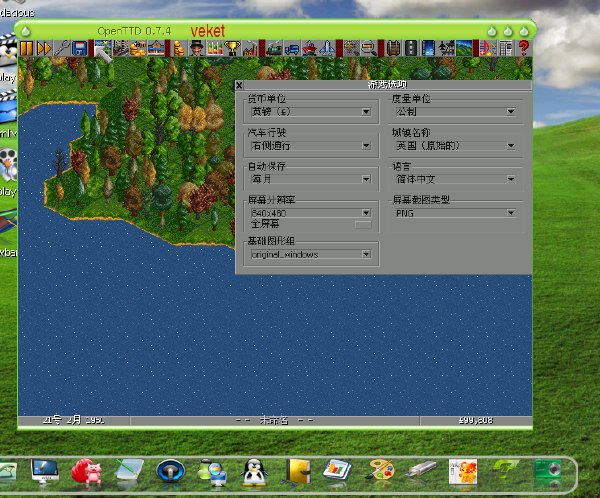Click the money balance in status bar
The image size is (600, 498).
[x=476, y=420]
